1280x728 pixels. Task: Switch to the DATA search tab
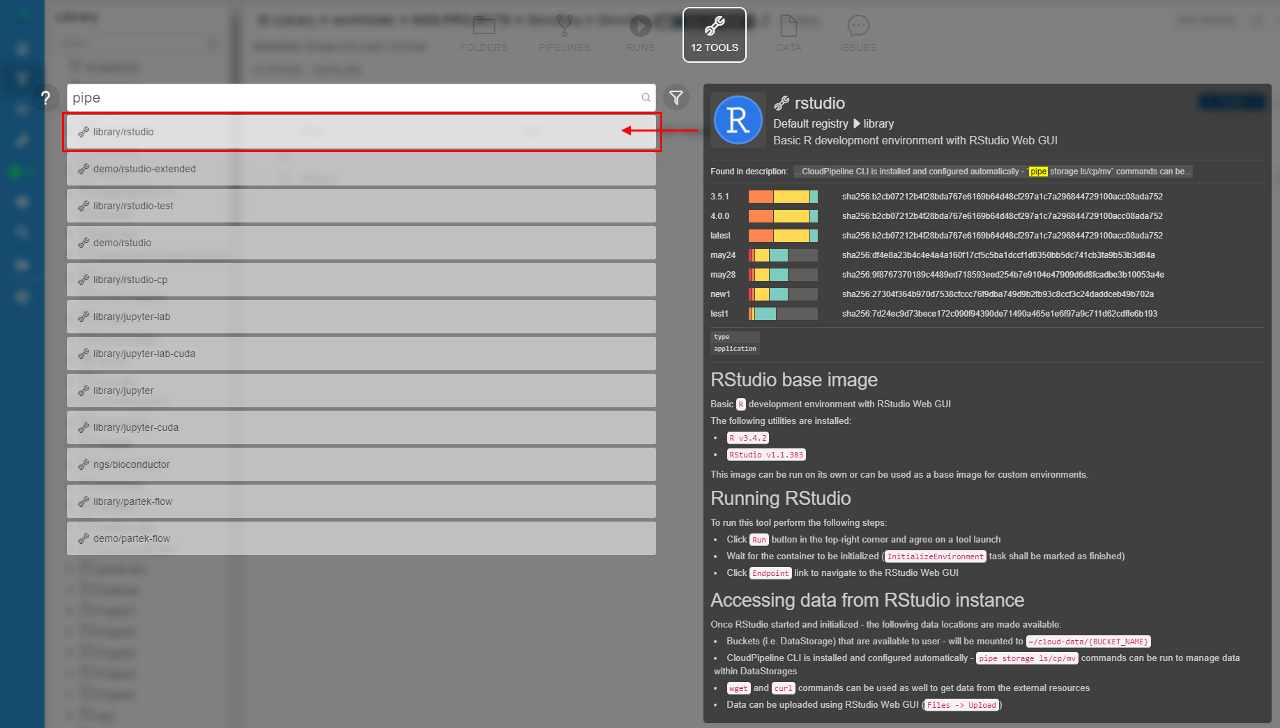788,34
